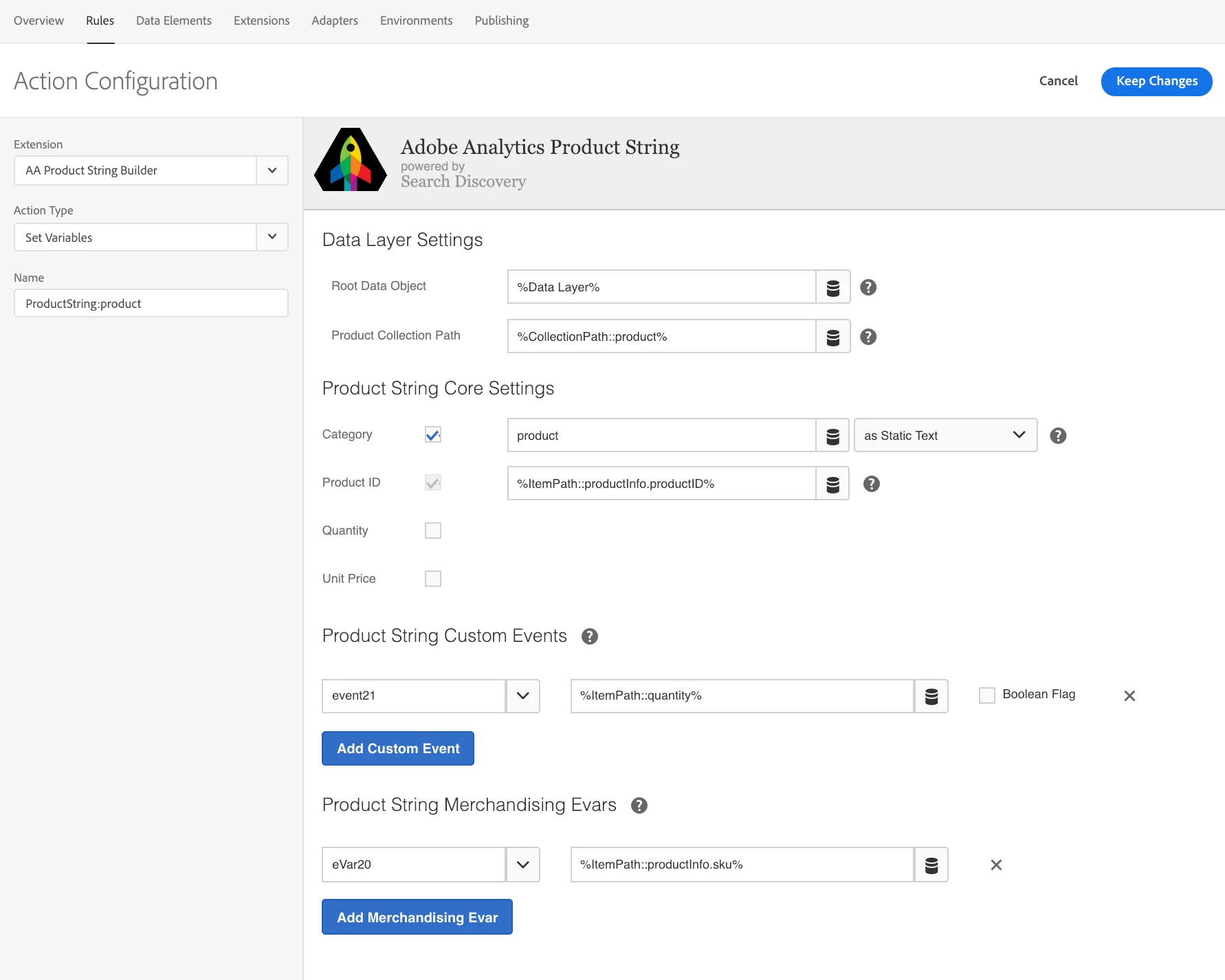
Task: Click Add Merchandising Evar button
Action: (x=417, y=917)
